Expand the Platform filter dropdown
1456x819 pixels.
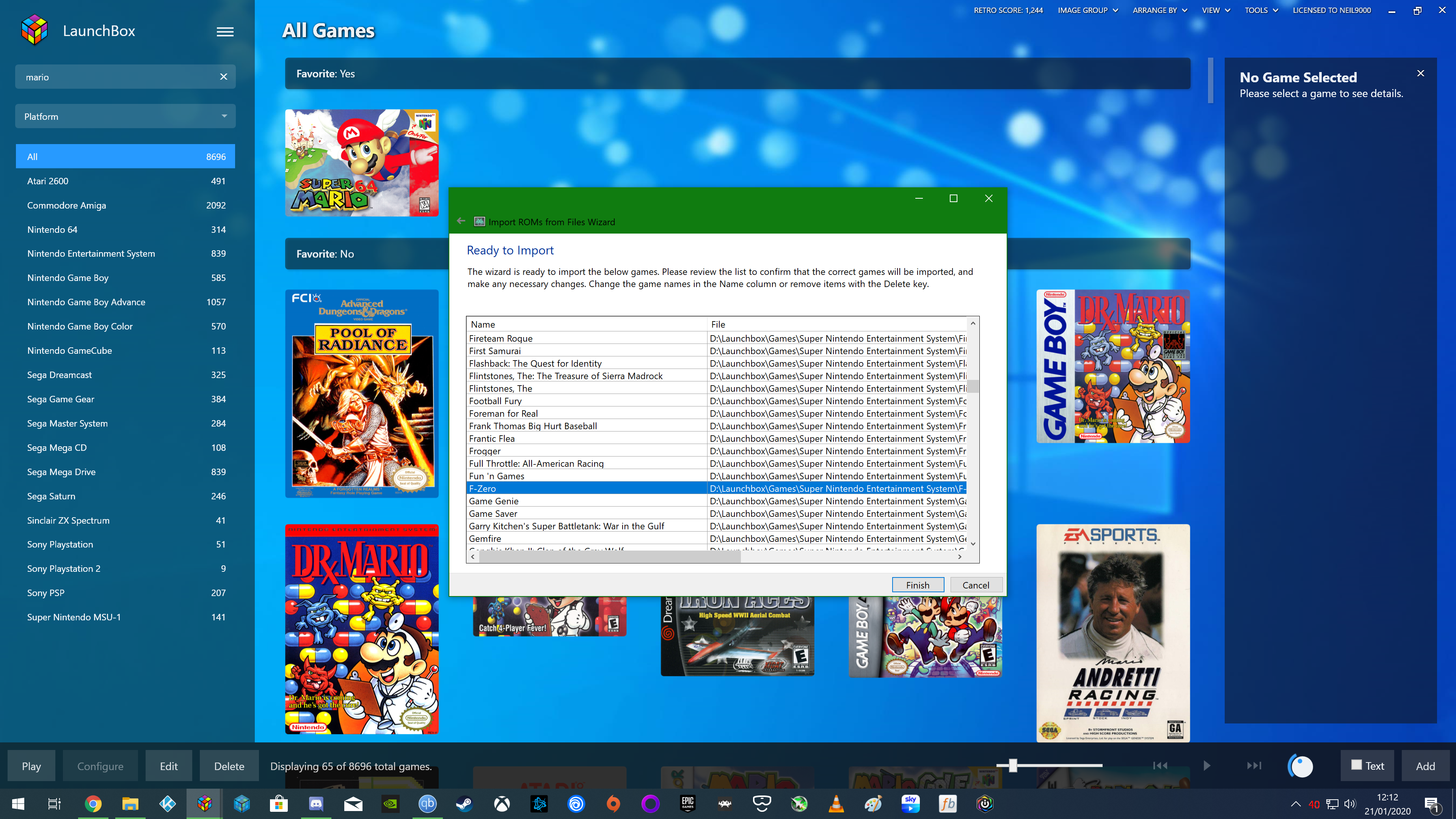point(126,116)
